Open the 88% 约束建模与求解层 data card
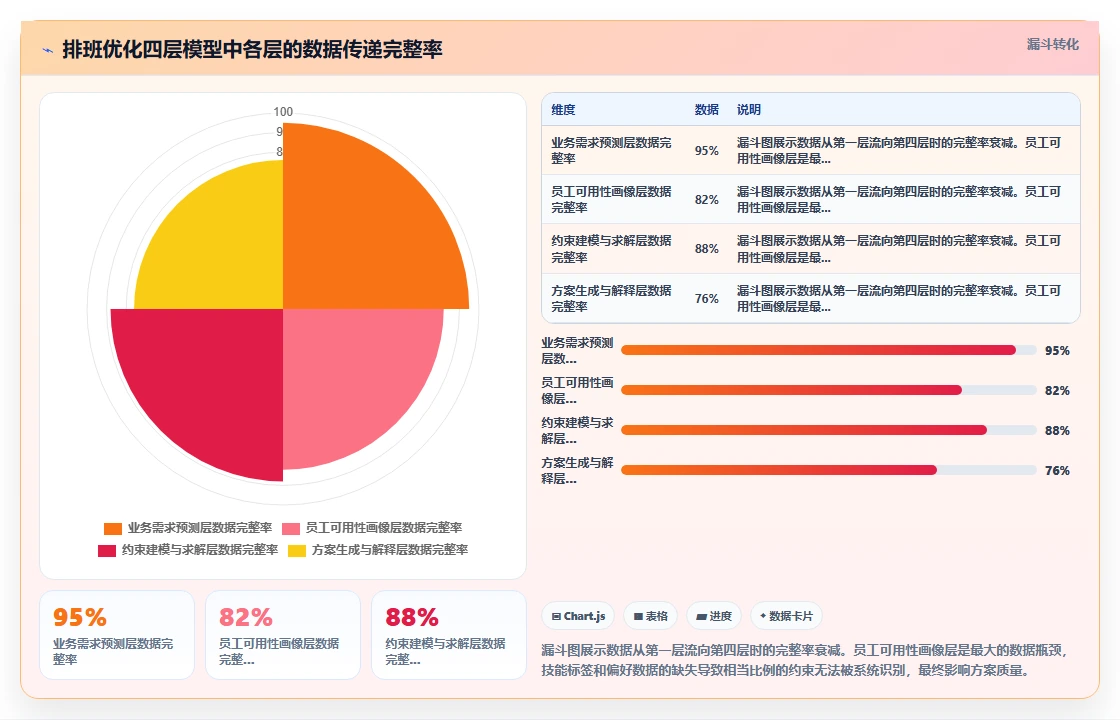Image resolution: width=1120 pixels, height=720 pixels. [449, 635]
